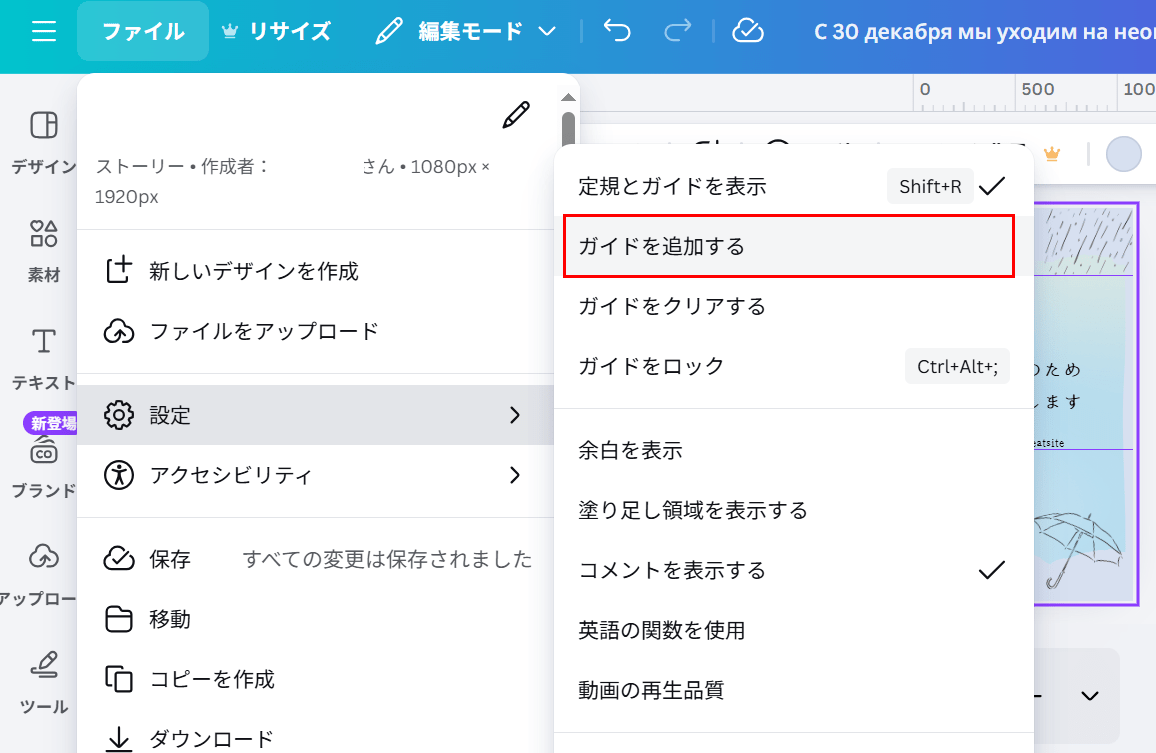Click the design page thumbnail on canvas

(x=1085, y=404)
